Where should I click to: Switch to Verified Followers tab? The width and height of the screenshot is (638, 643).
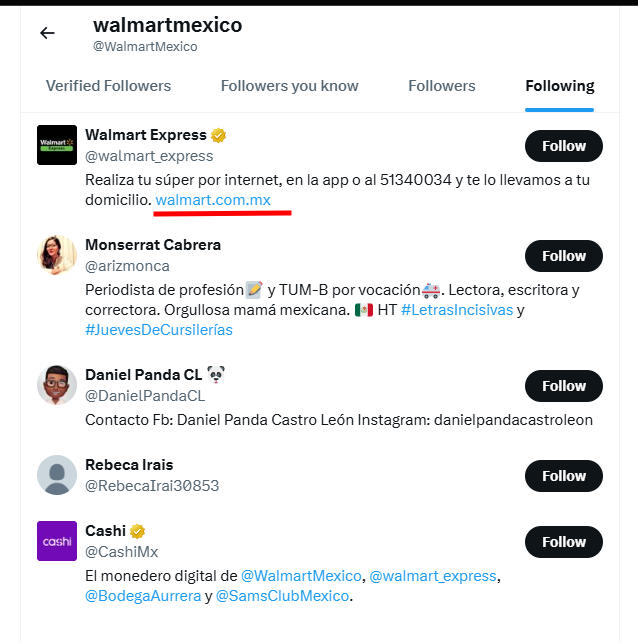coord(108,86)
